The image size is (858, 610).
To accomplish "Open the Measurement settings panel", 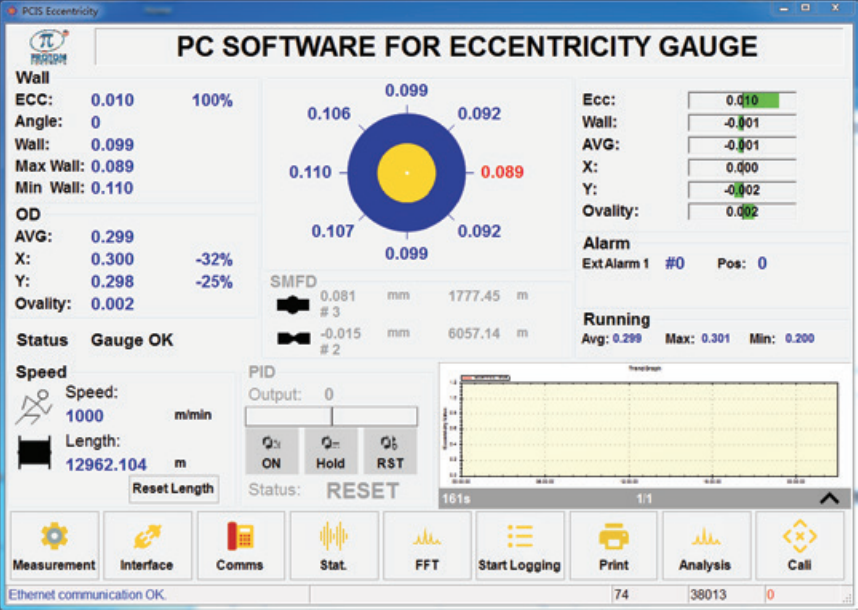I will tap(54, 545).
